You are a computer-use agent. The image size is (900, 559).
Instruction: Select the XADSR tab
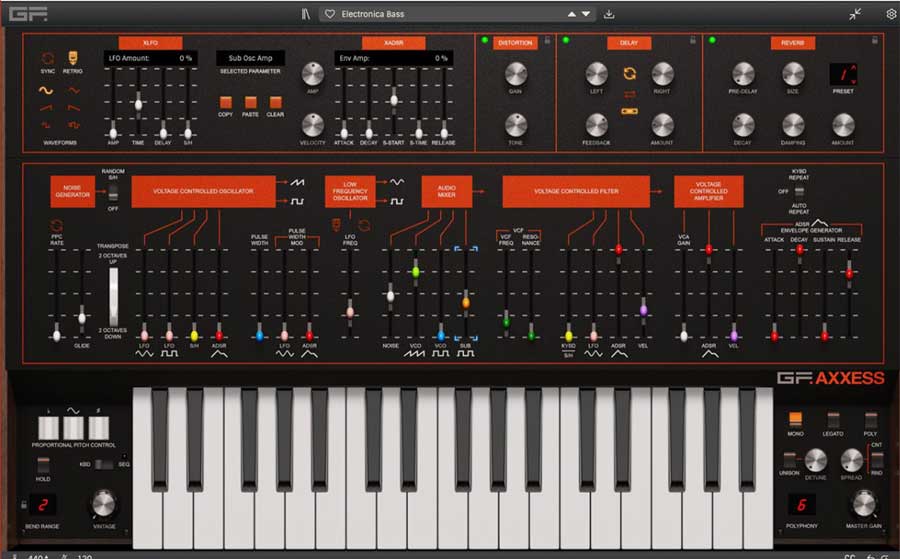pos(394,42)
